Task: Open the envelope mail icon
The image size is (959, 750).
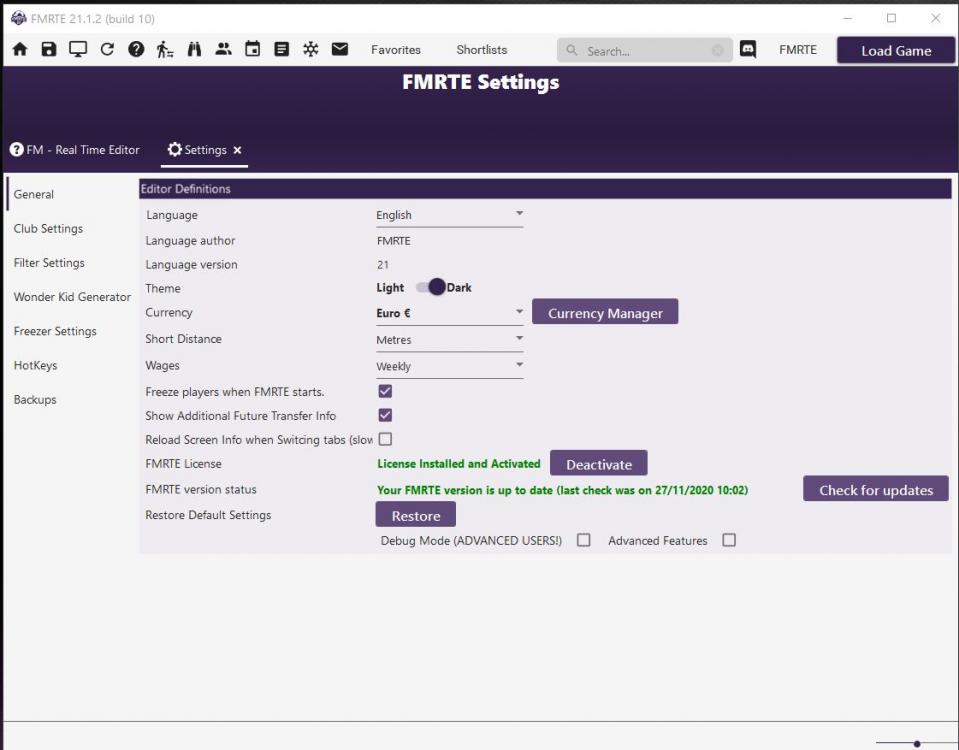Action: pyautogui.click(x=340, y=50)
